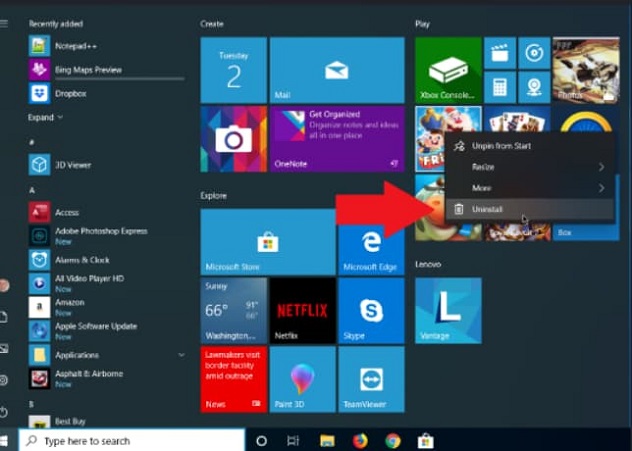This screenshot has width=632, height=451.
Task: Choose Uninstall from context menu
Action: 530,209
